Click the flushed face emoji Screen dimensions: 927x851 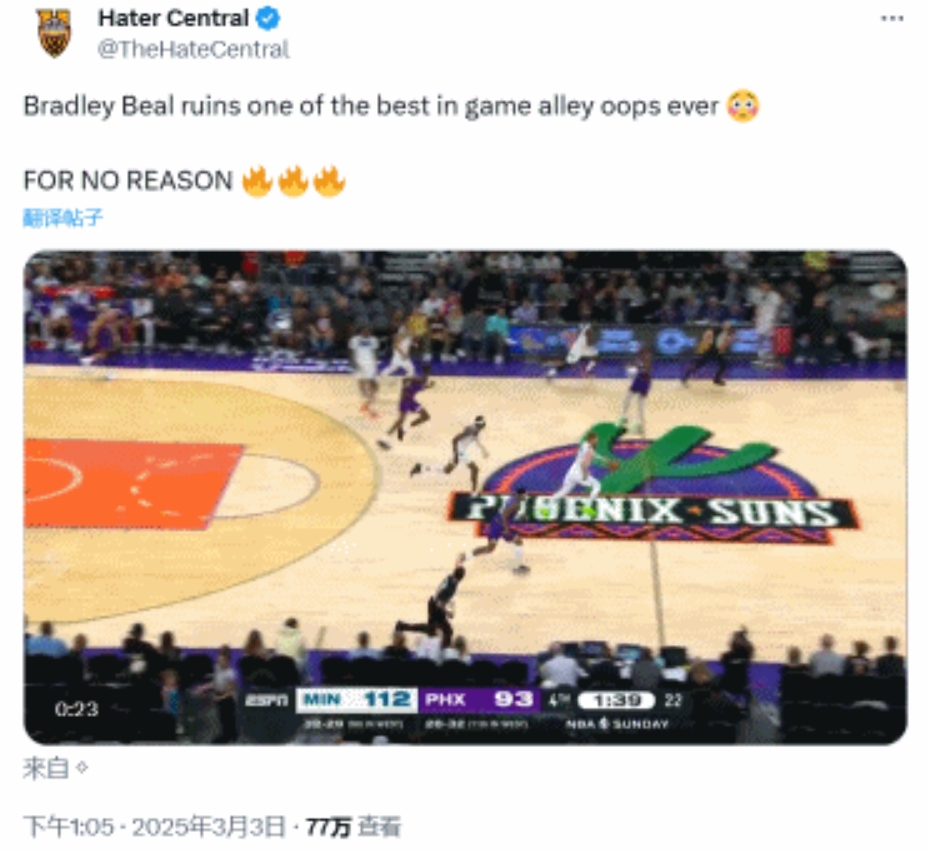coord(743,106)
